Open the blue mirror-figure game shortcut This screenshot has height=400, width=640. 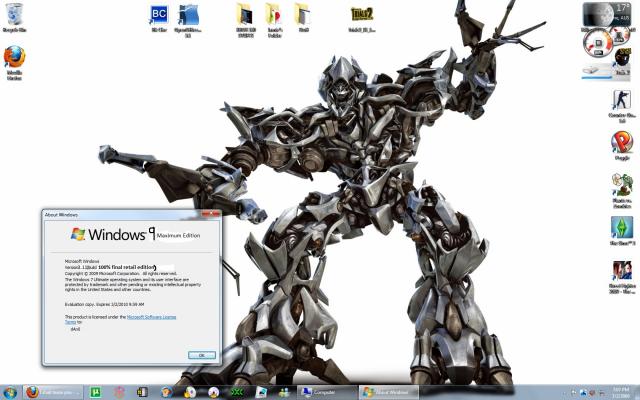188,20
